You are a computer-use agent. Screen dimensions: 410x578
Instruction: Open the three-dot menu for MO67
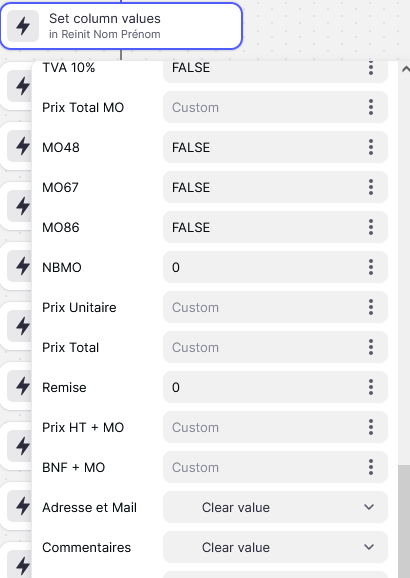(x=371, y=187)
